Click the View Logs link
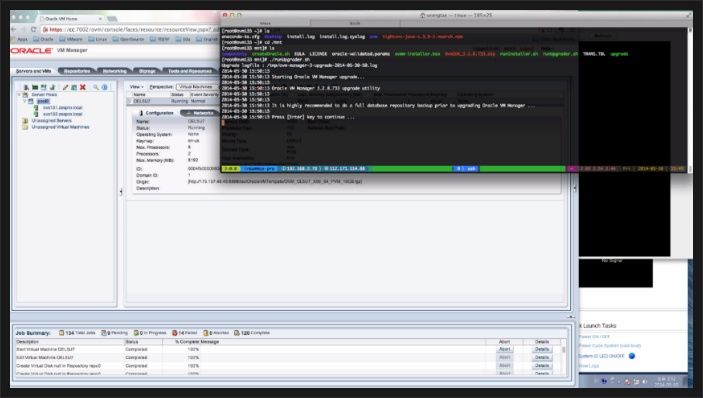The width and height of the screenshot is (703, 398). click(589, 366)
